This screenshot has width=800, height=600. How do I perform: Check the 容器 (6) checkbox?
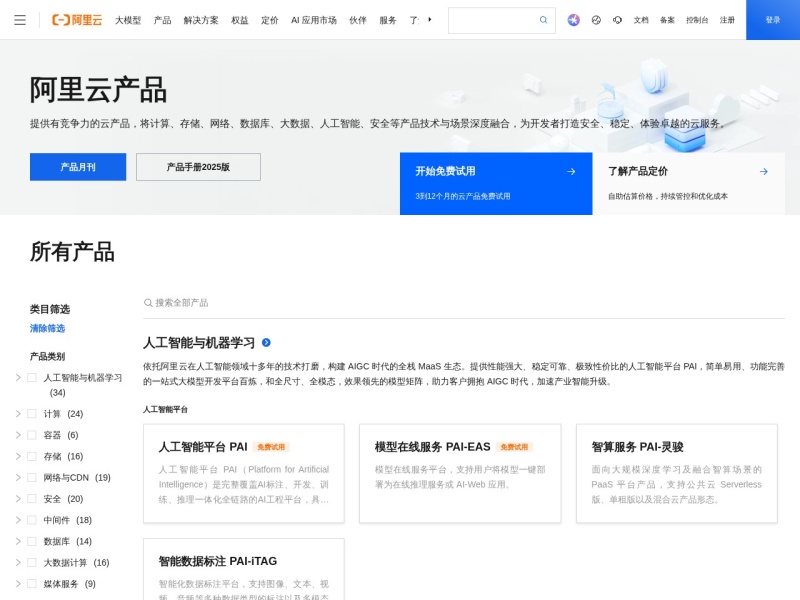32,435
